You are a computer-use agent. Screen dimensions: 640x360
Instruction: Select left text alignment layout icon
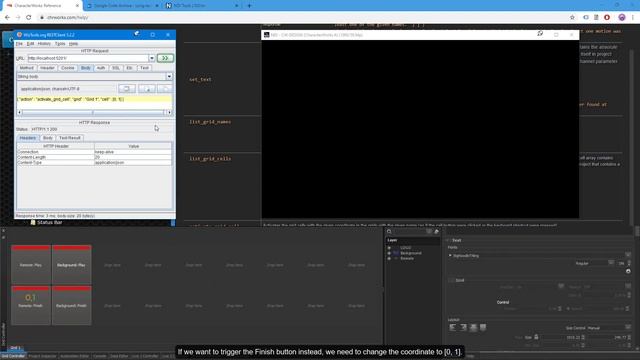[x=453, y=327]
